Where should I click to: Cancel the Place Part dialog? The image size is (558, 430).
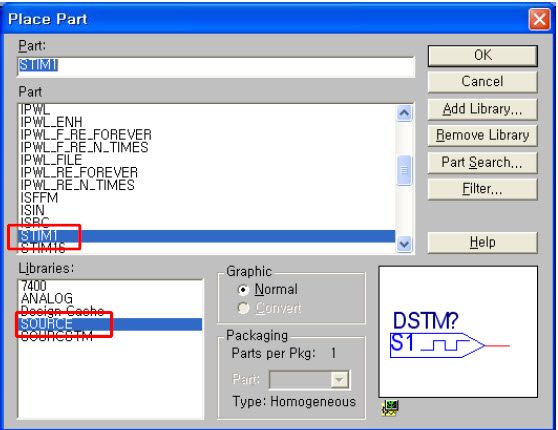(x=483, y=82)
